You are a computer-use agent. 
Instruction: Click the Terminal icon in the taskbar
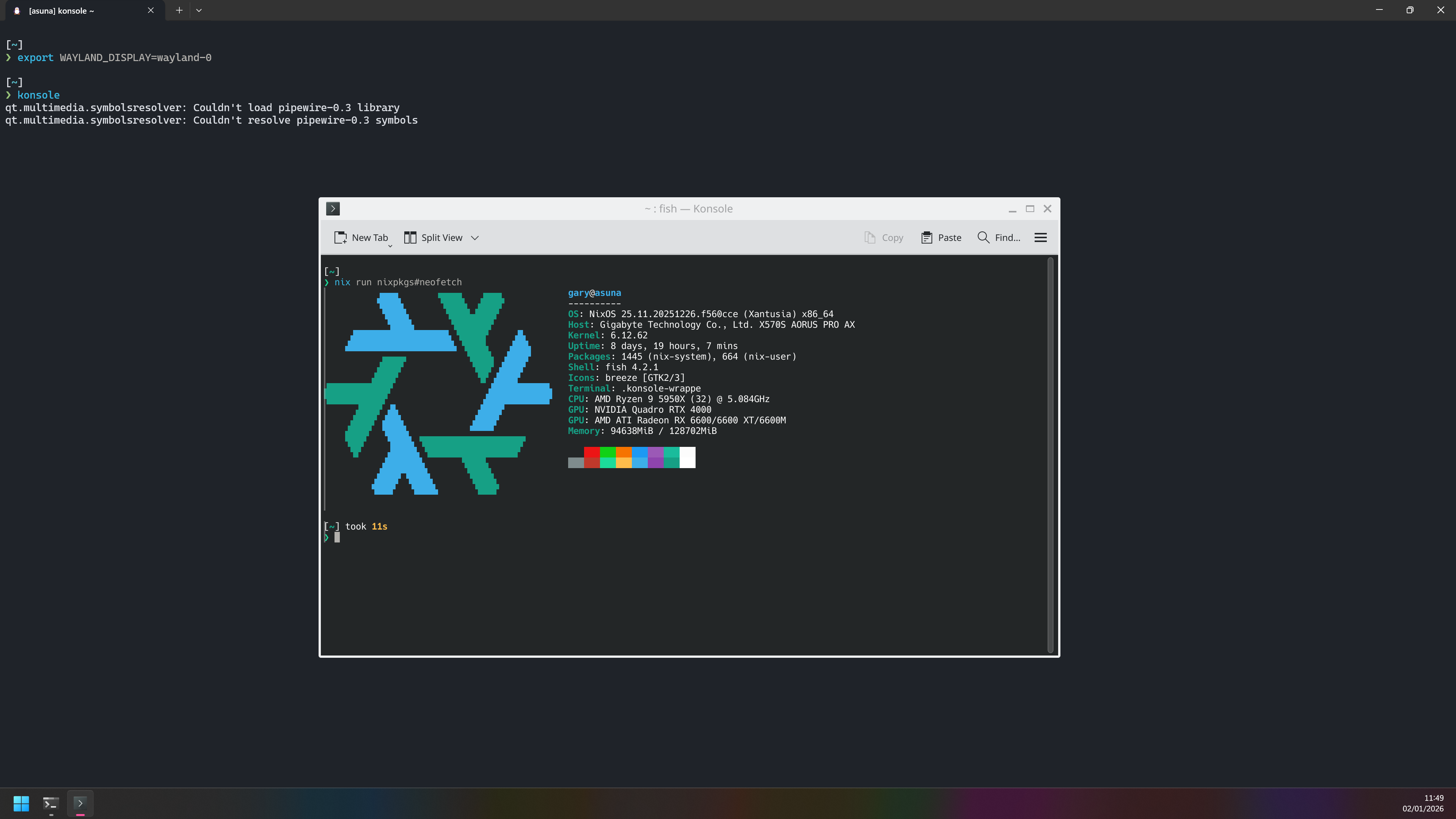click(x=51, y=803)
